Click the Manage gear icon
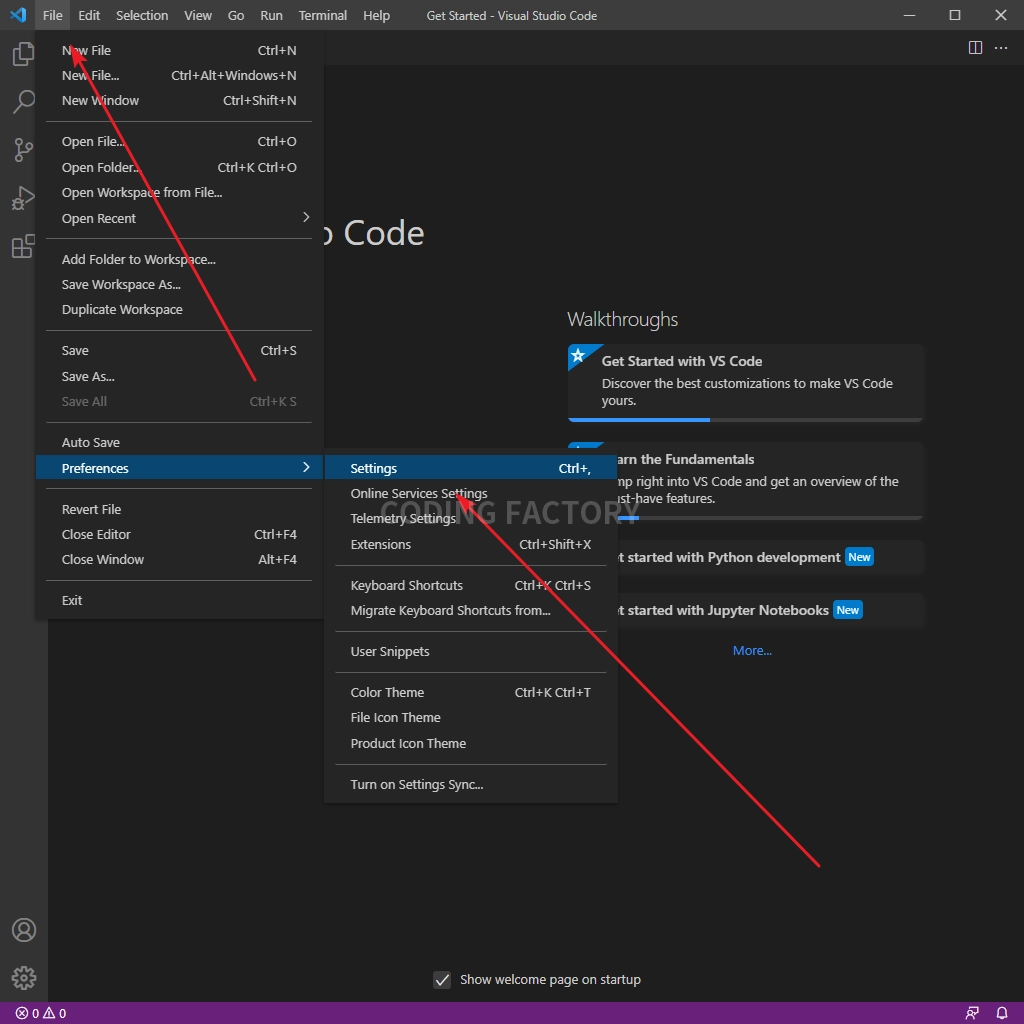This screenshot has height=1024, width=1024. pos(24,978)
